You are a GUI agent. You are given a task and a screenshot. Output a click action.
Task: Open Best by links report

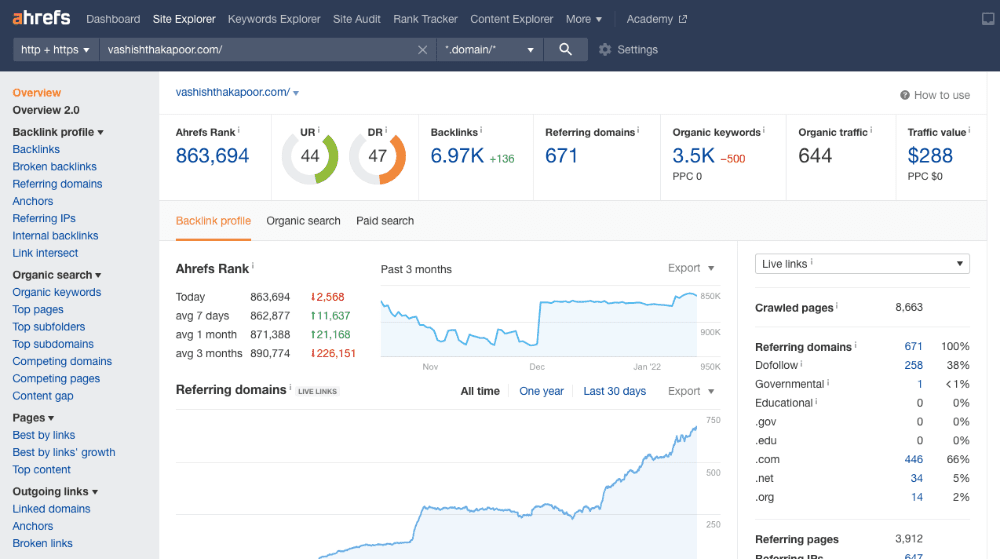point(44,435)
